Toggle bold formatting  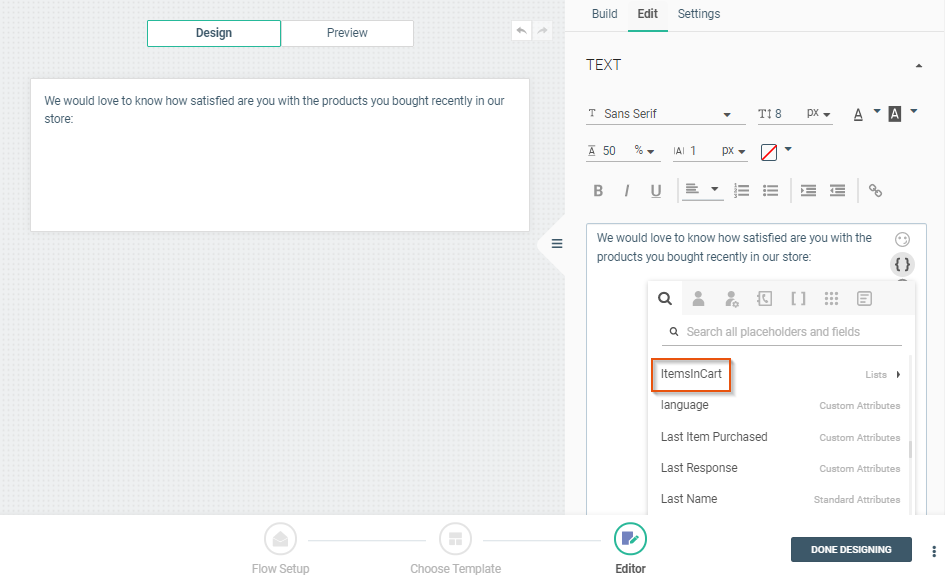(598, 191)
